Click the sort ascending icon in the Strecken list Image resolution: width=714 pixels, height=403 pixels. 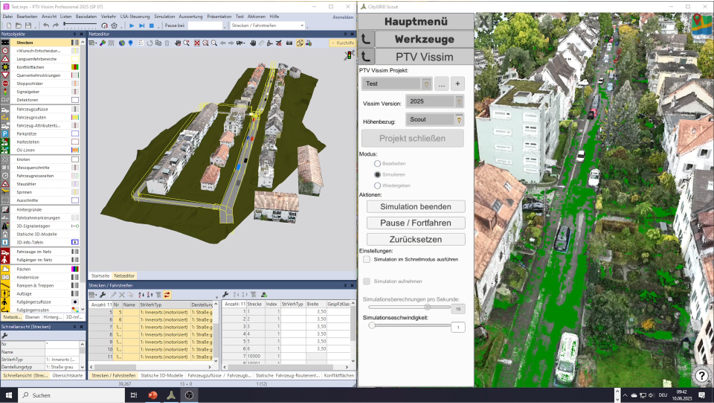142,295
